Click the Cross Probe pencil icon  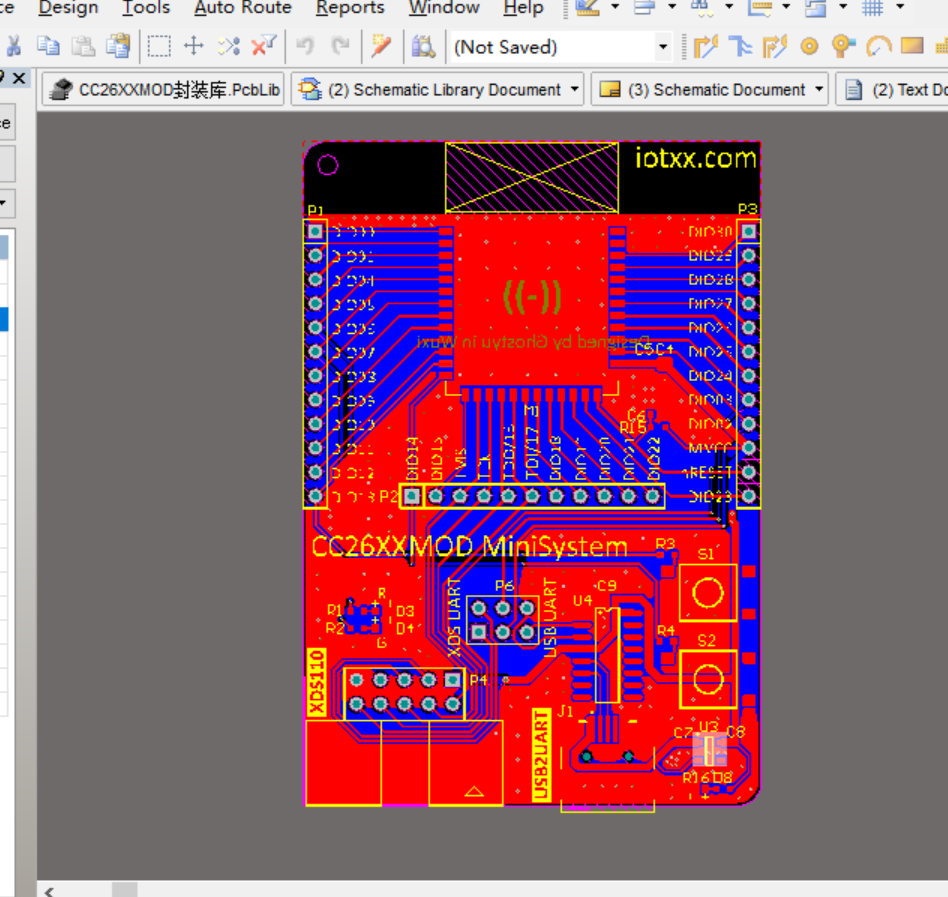[381, 47]
